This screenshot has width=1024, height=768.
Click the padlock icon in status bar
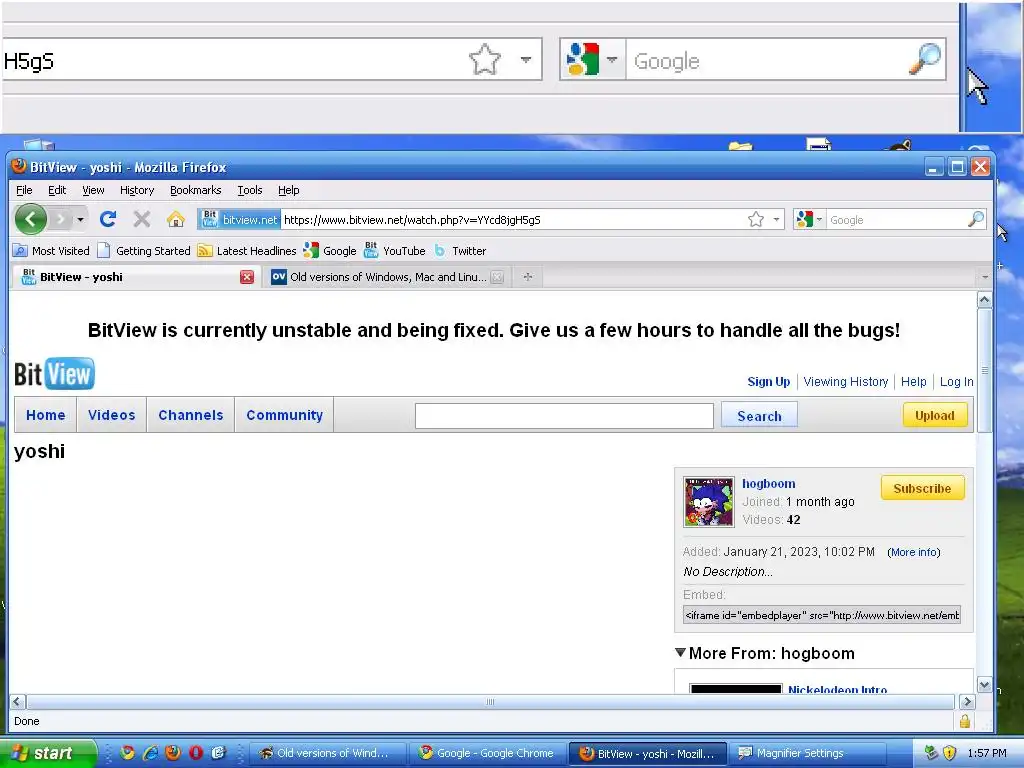[x=965, y=721]
